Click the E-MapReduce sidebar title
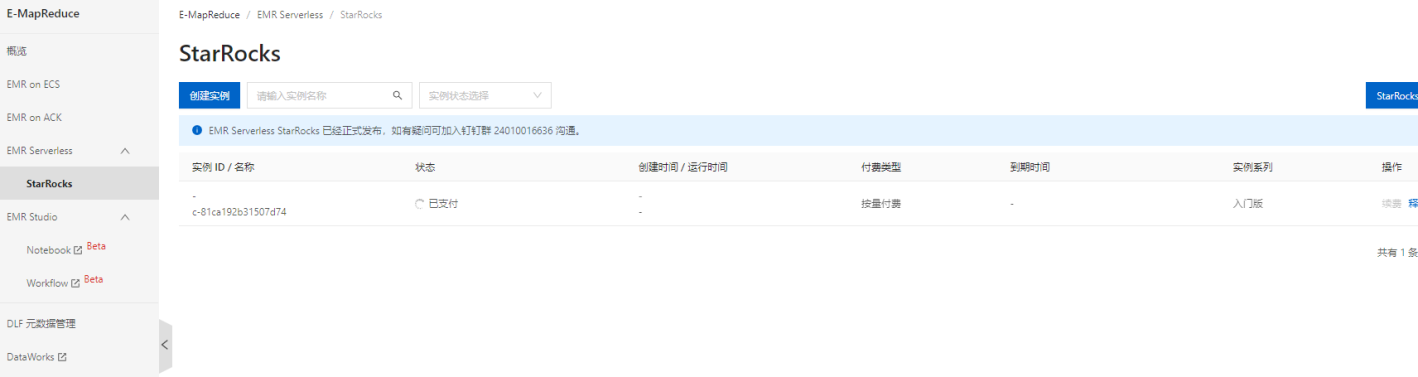 pos(43,14)
